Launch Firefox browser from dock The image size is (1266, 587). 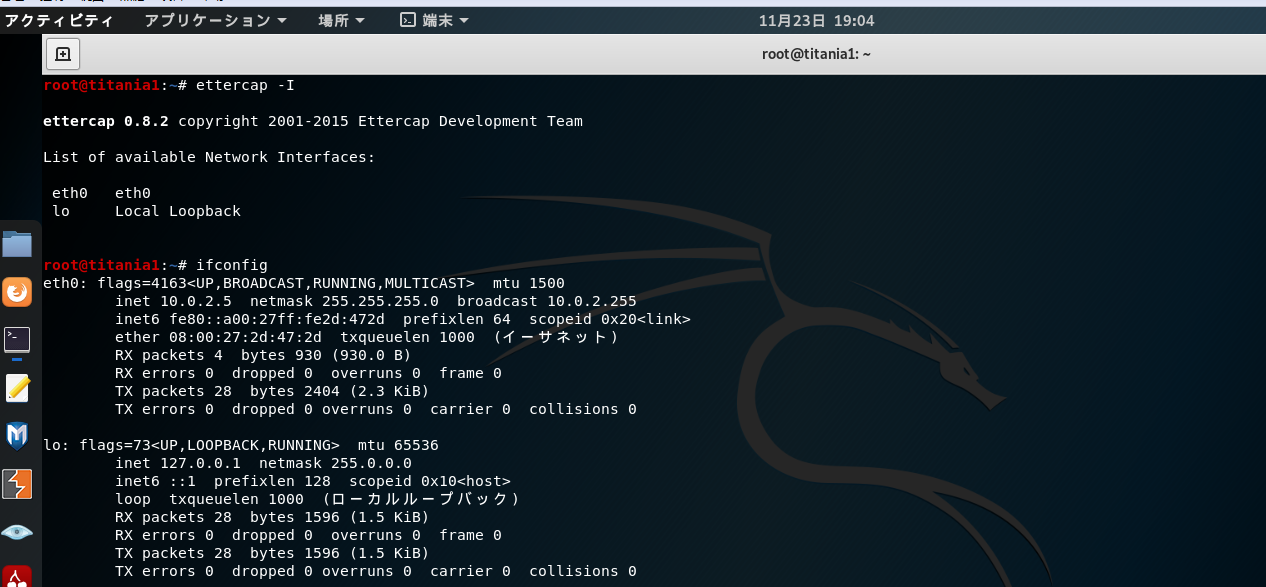pos(17,292)
